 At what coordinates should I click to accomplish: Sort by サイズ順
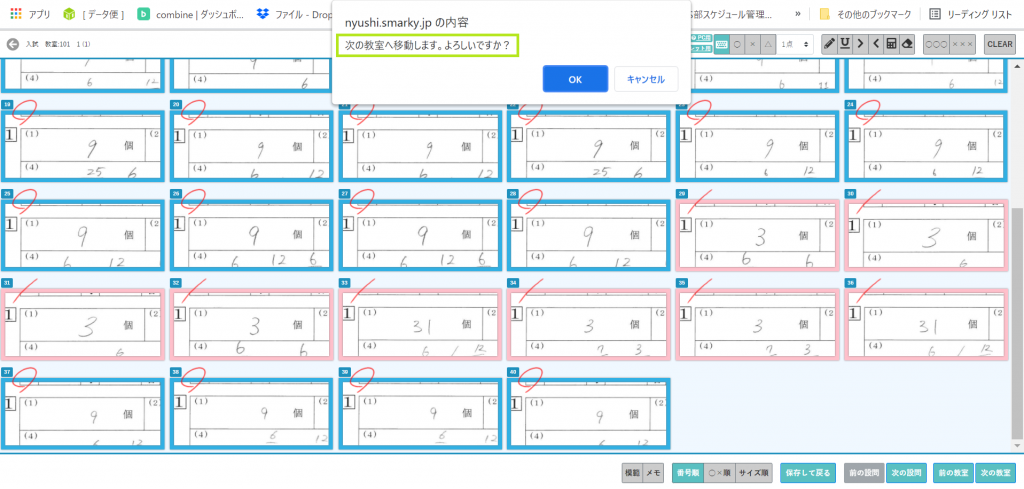click(753, 473)
